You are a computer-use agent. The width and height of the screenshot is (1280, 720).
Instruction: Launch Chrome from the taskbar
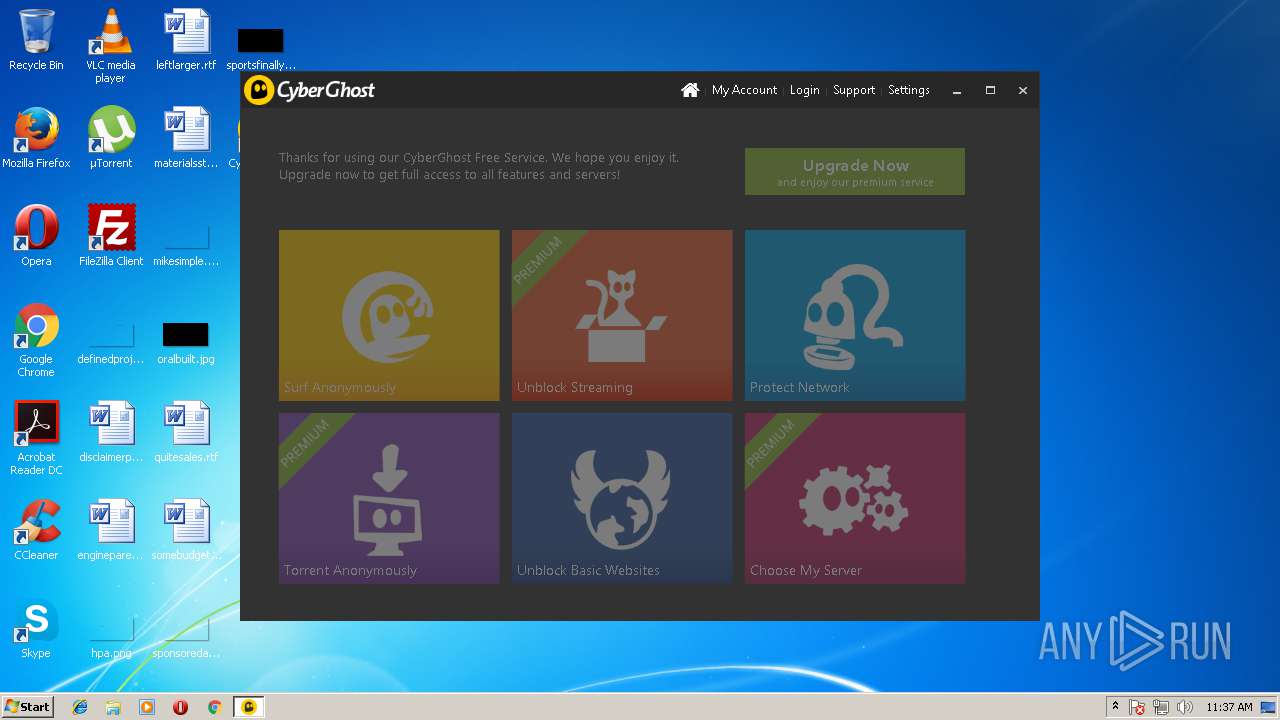214,707
